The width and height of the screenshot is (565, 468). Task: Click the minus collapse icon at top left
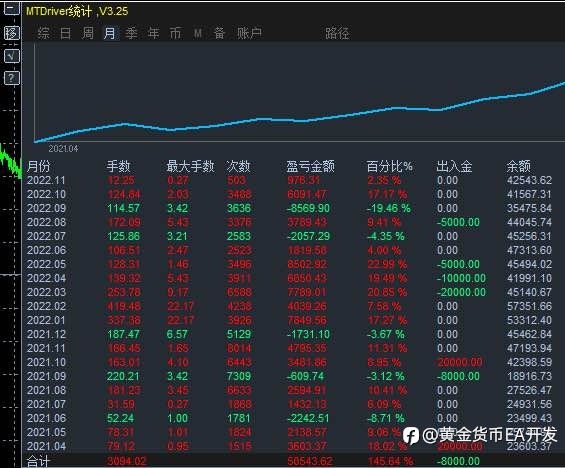coord(11,8)
